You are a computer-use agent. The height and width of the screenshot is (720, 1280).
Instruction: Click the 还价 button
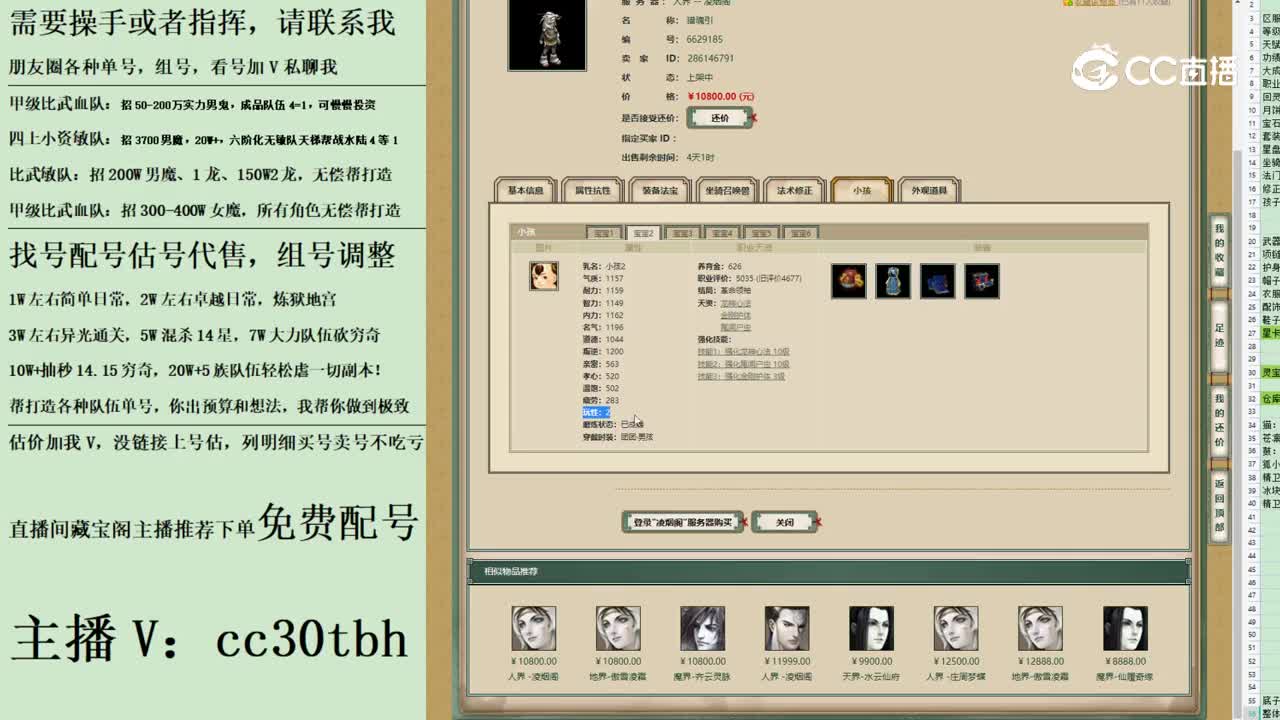point(721,117)
